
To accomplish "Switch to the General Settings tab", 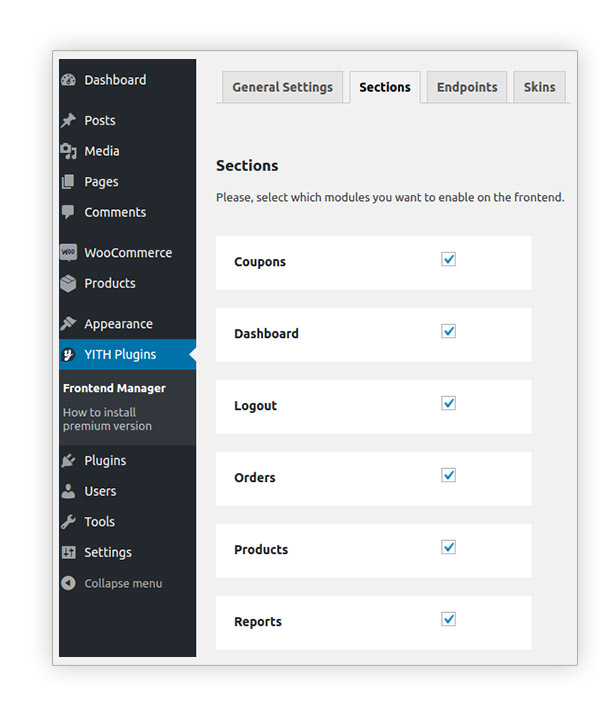I will click(282, 87).
